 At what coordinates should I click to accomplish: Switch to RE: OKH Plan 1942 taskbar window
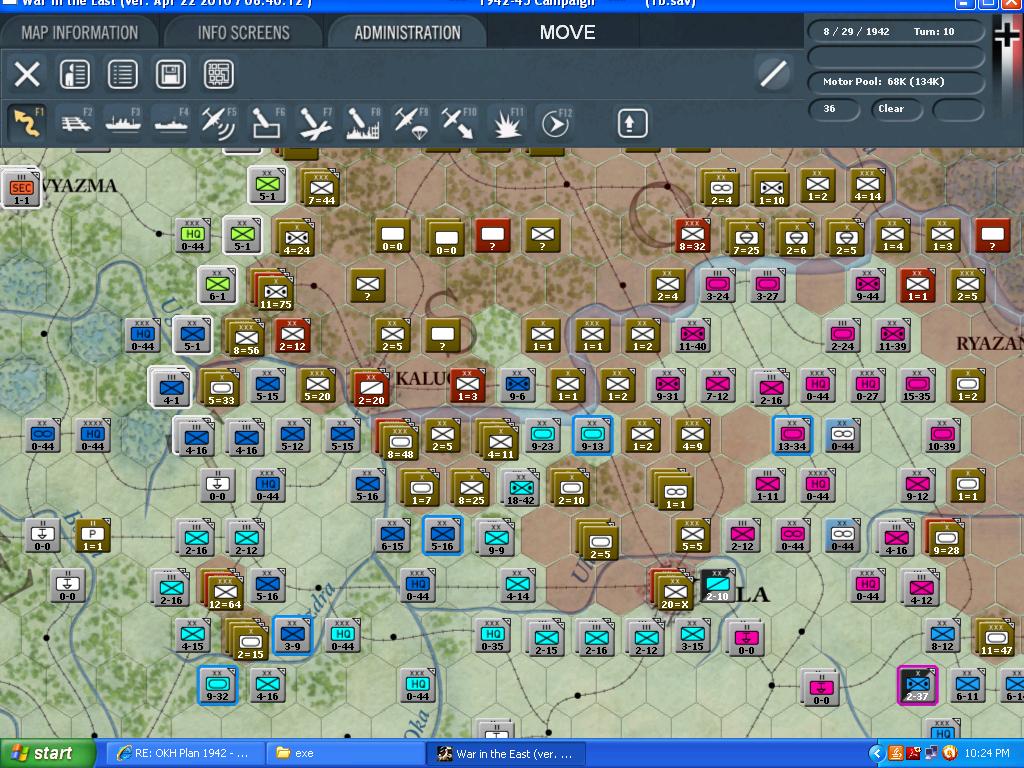click(x=184, y=753)
